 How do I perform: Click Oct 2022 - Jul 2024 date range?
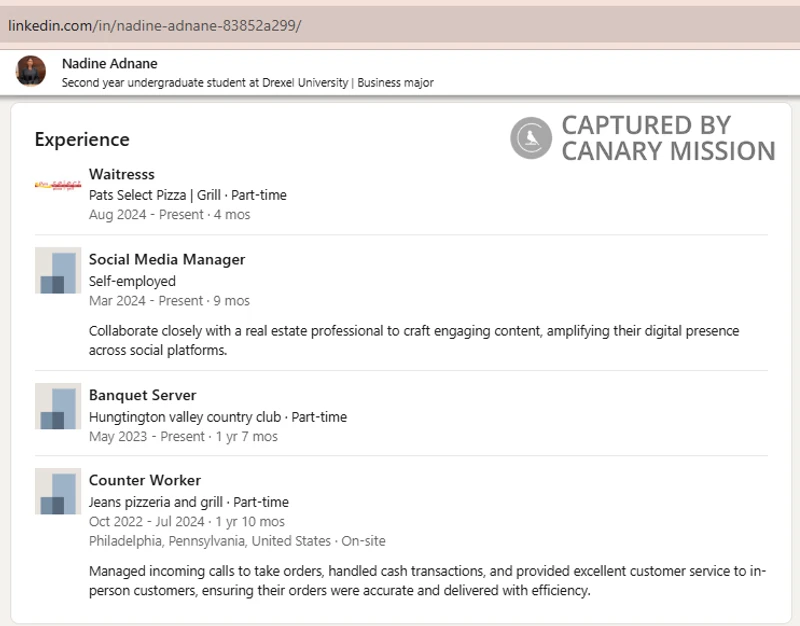(187, 522)
